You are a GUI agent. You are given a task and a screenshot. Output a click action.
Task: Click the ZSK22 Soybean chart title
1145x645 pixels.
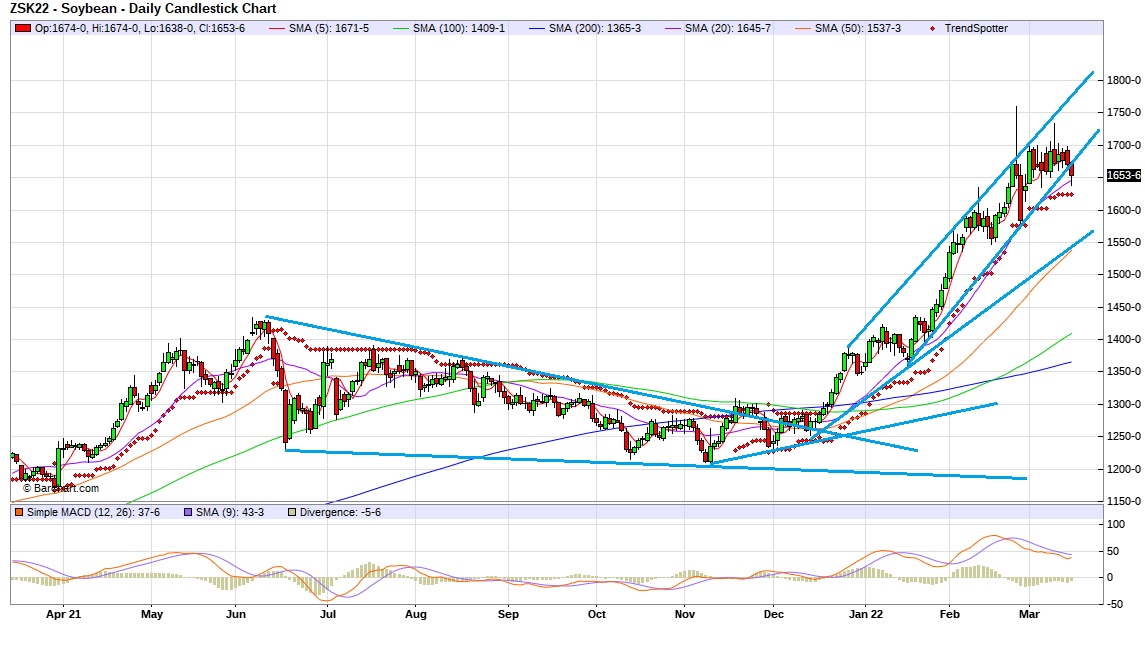point(143,8)
